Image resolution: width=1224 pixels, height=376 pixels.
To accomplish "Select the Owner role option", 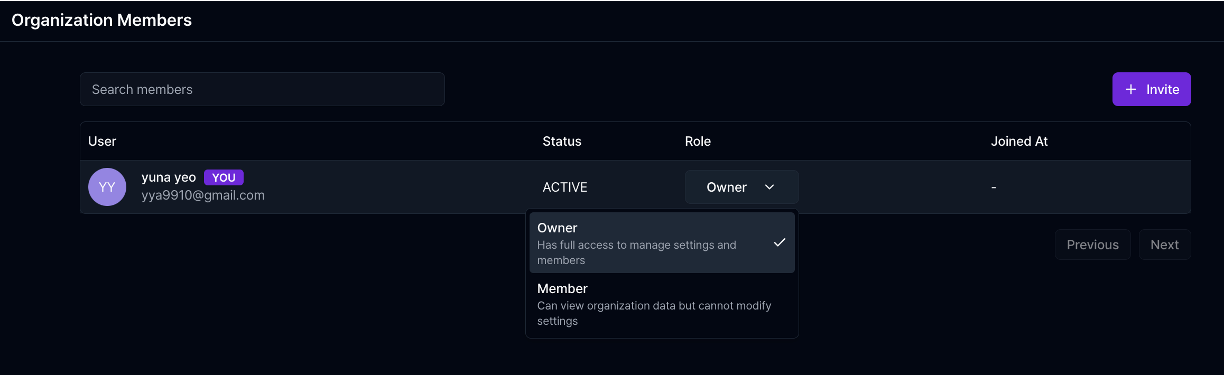I will (x=662, y=243).
